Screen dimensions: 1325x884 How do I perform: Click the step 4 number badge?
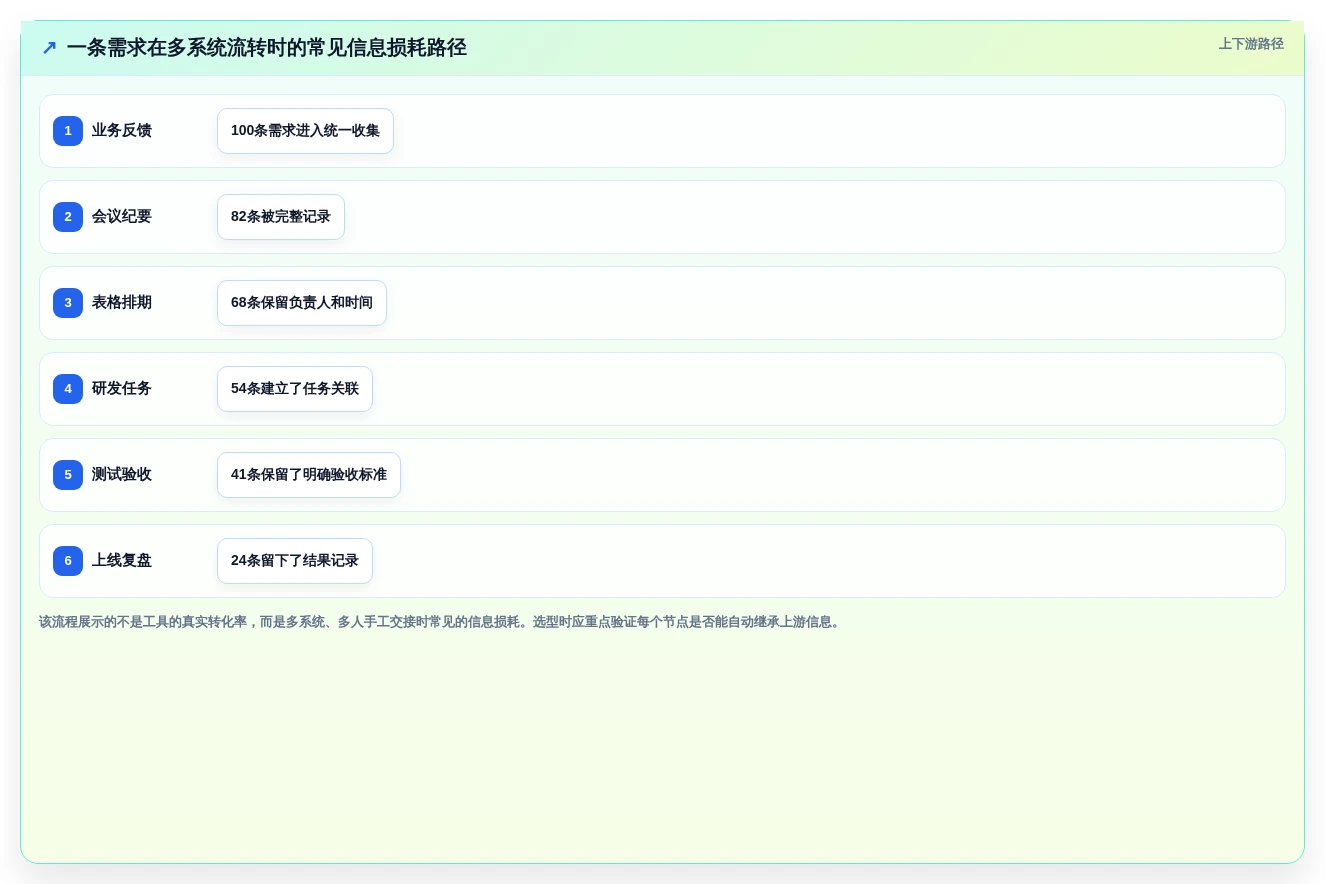(x=68, y=389)
